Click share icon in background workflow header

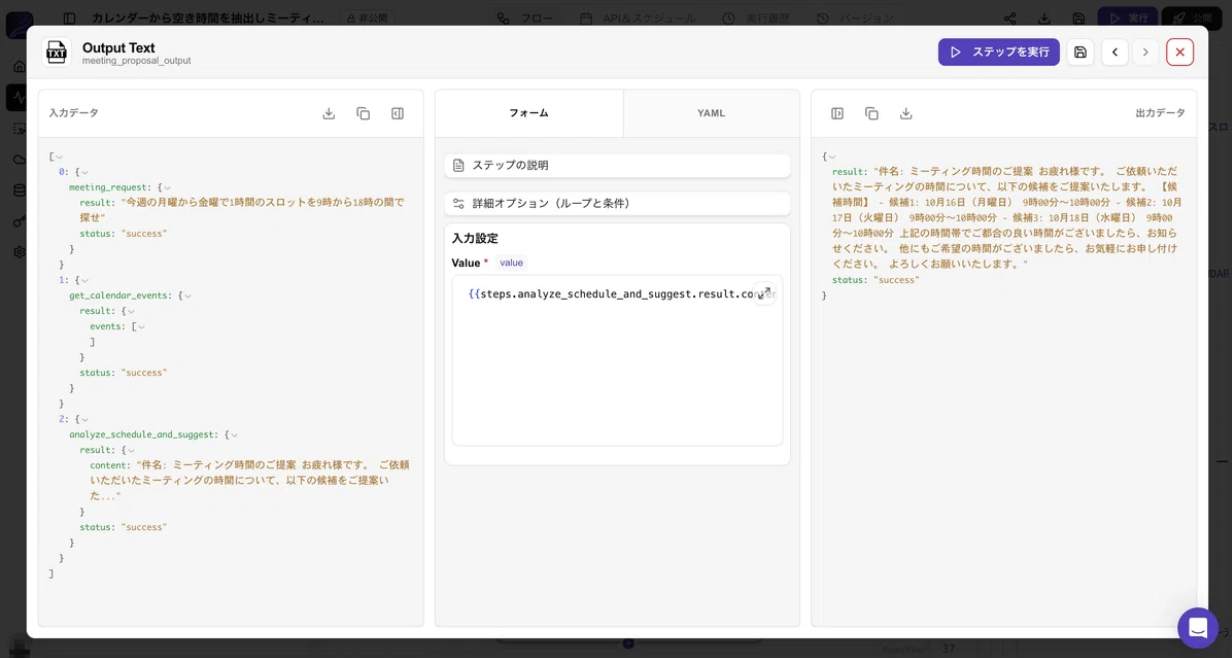coord(1010,18)
